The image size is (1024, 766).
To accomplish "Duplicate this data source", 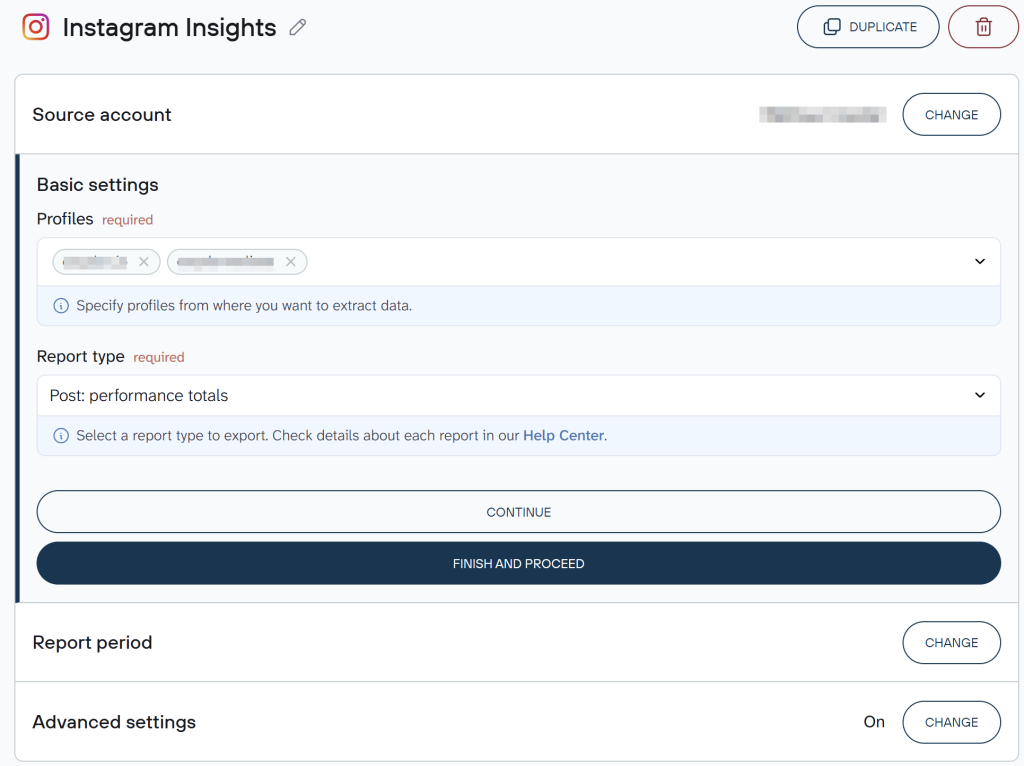I will pos(868,27).
